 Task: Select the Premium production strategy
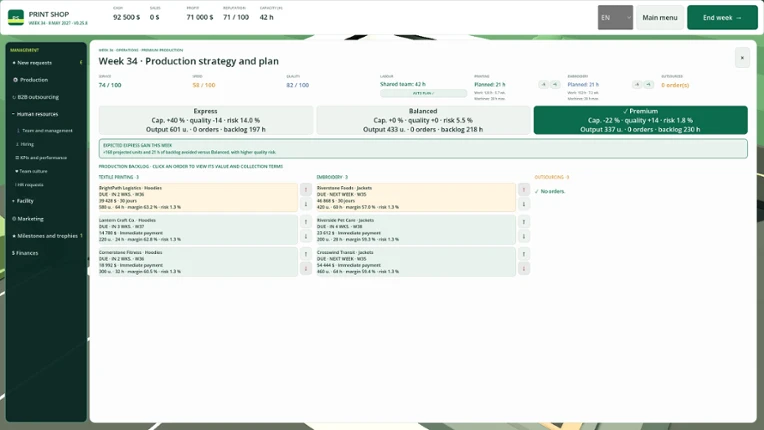click(640, 120)
